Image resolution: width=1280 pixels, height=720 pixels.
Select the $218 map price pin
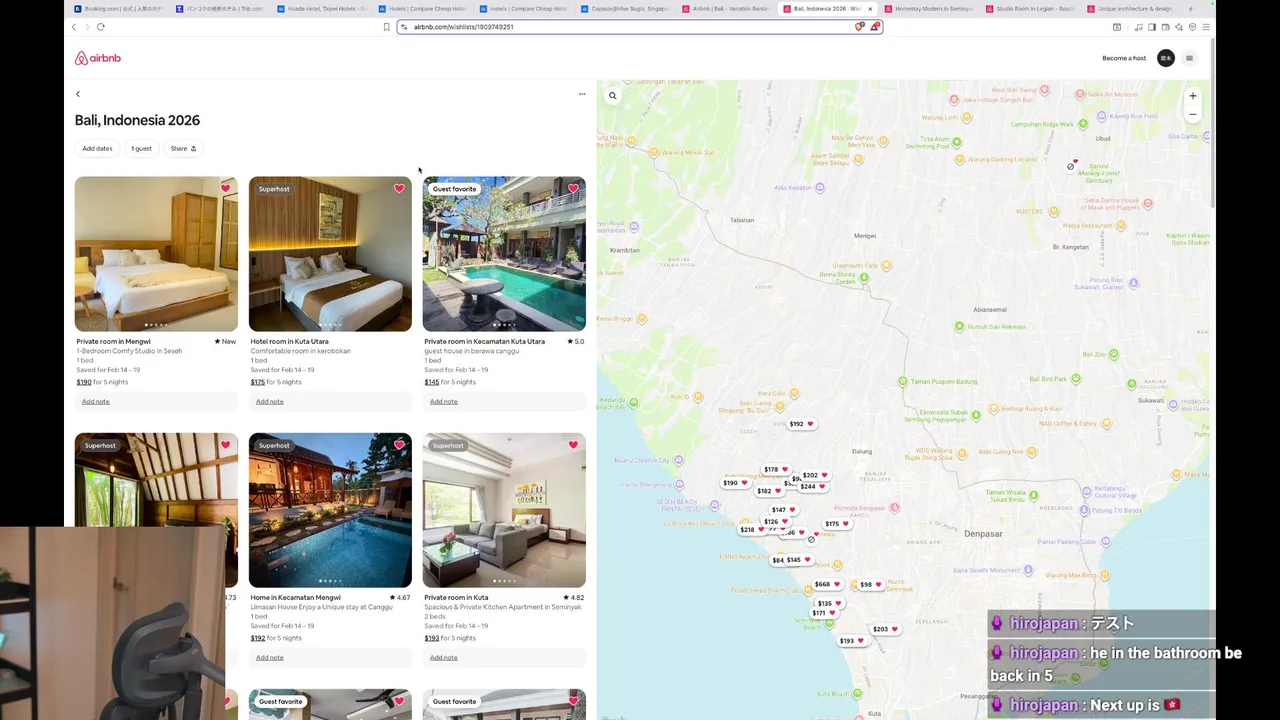pyautogui.click(x=750, y=530)
